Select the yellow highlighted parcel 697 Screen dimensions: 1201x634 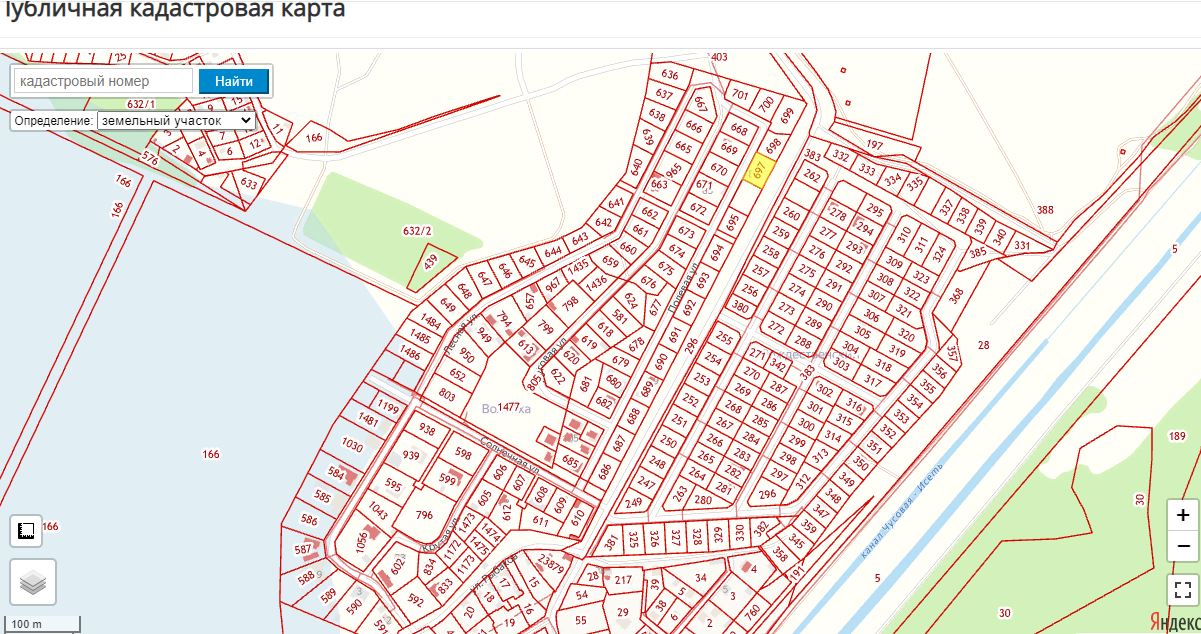pos(760,171)
